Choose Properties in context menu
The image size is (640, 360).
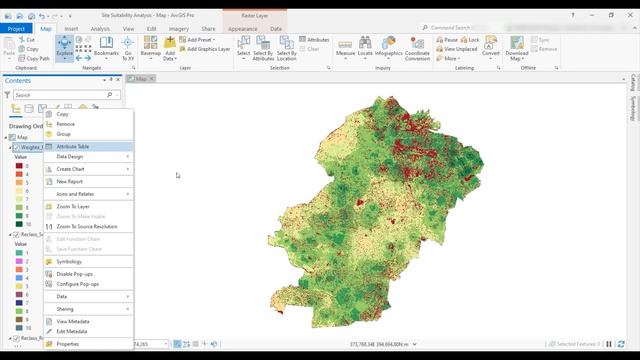[x=88, y=344]
